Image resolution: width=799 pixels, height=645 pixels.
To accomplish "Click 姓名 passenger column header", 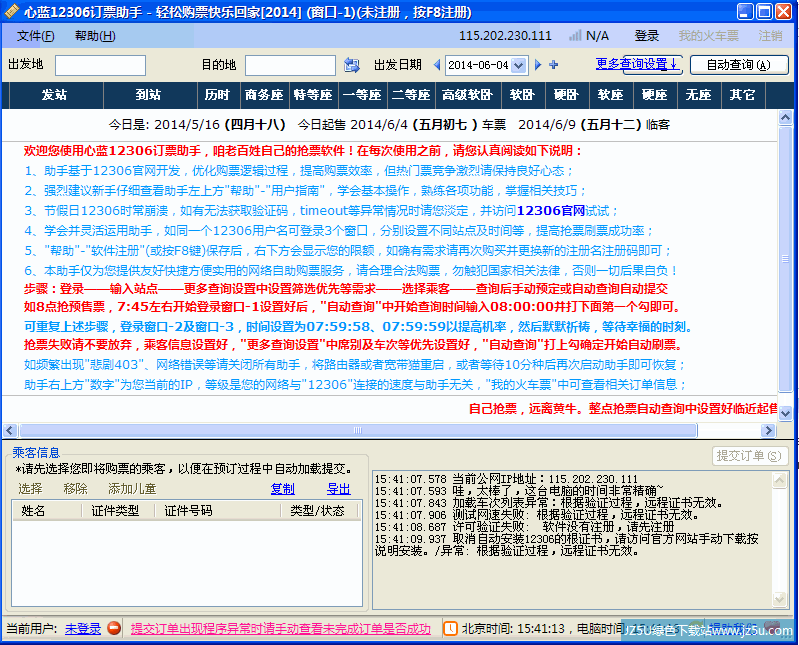I will tap(46, 510).
